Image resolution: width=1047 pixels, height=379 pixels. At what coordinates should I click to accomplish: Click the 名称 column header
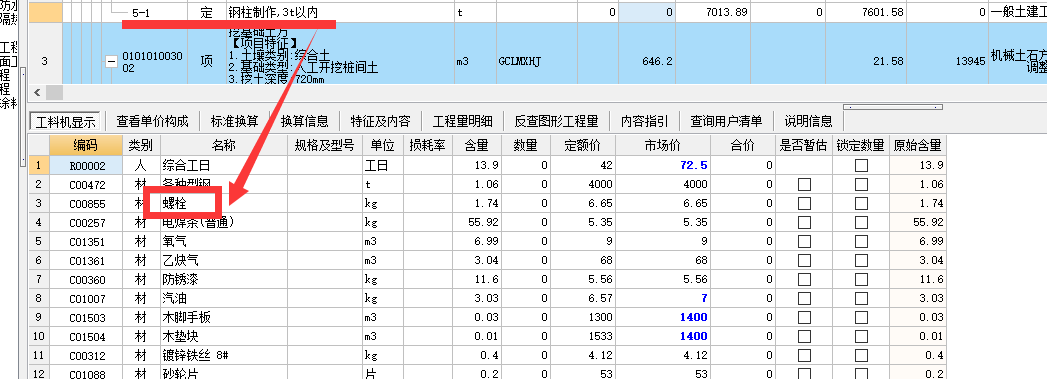(x=224, y=145)
